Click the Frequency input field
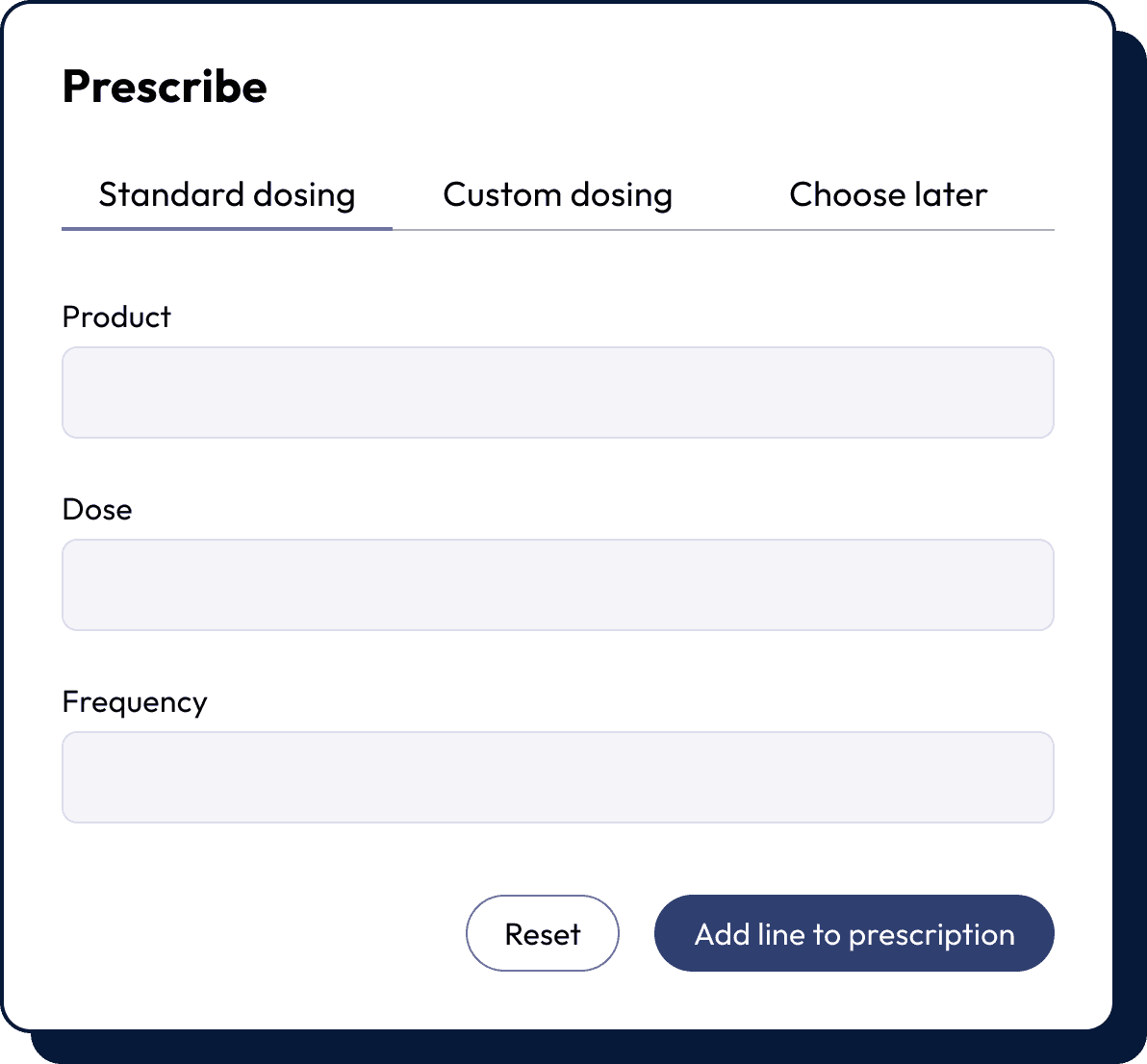The height and width of the screenshot is (1064, 1147). click(557, 777)
